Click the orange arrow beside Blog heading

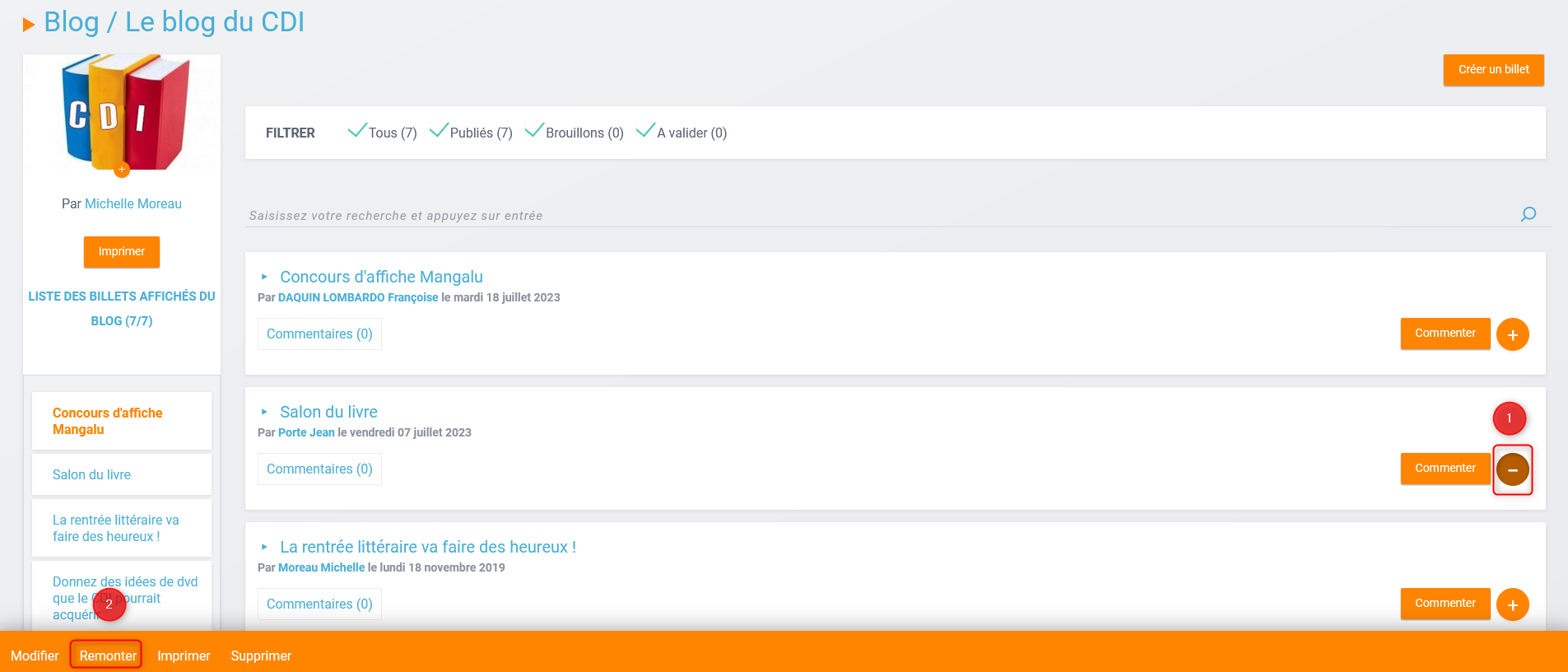(x=29, y=24)
